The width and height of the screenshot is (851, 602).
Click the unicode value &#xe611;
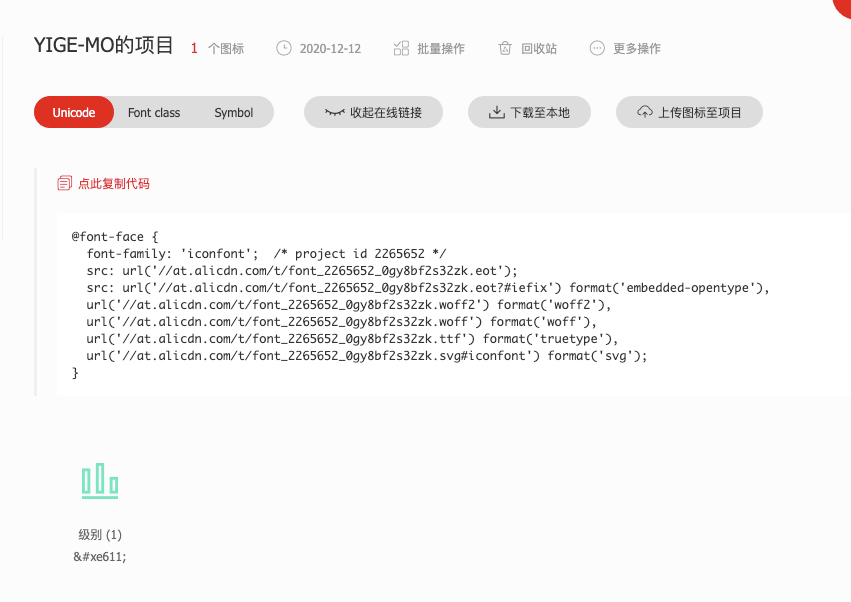coord(100,556)
